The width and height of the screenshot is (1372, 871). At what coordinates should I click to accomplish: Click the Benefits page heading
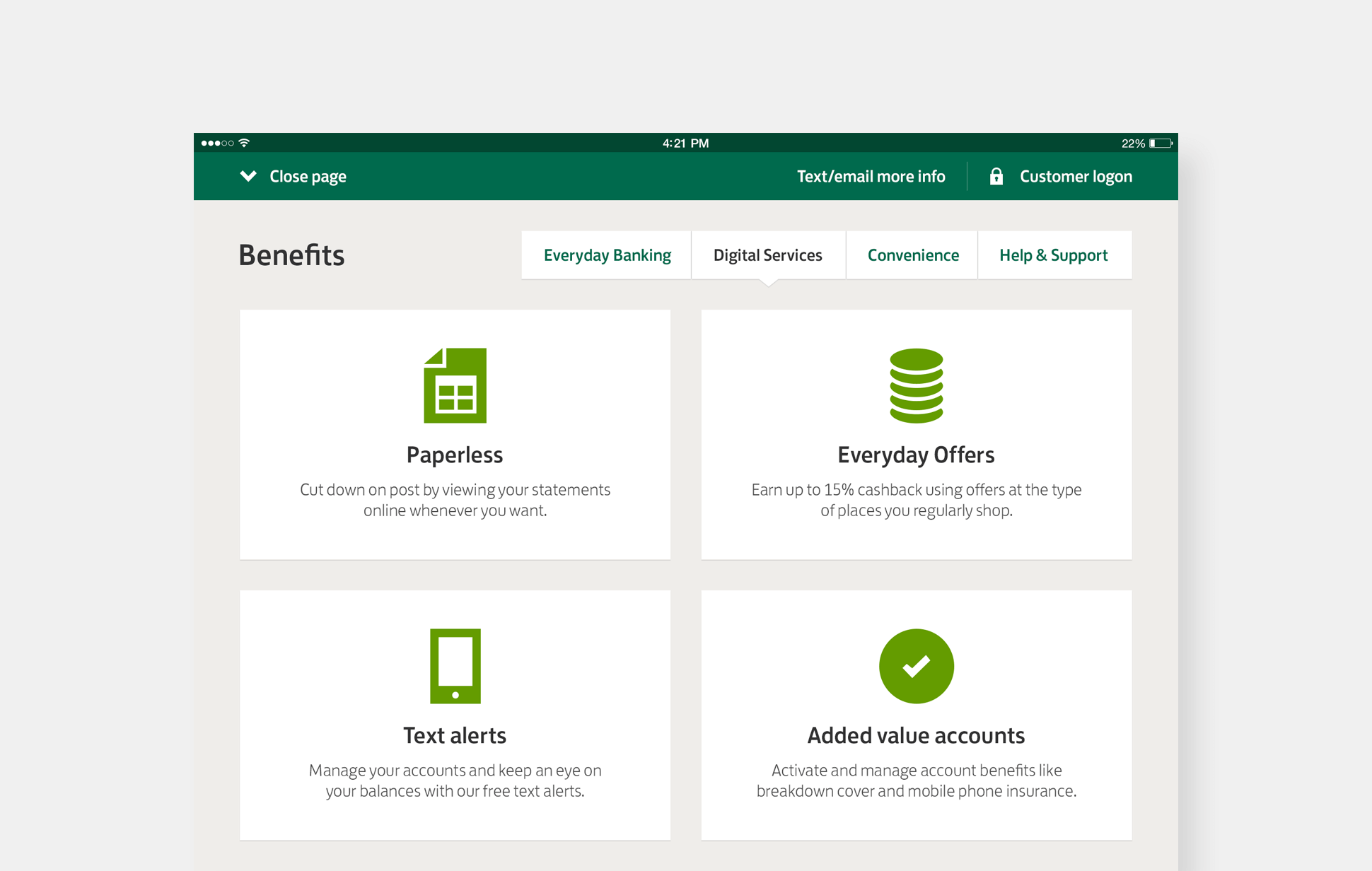[291, 255]
